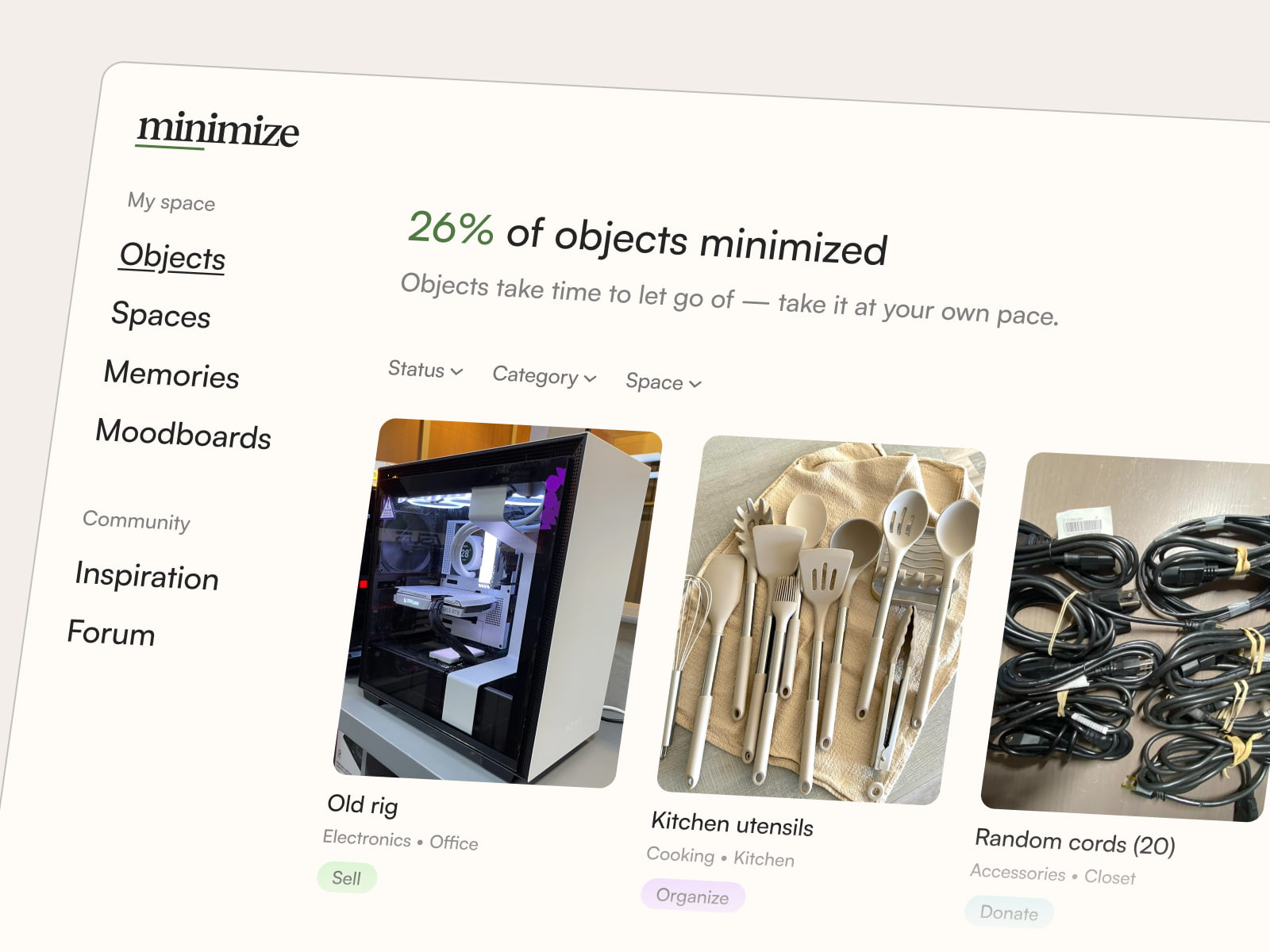Open the Inspiration page
Viewport: 1270px width, 952px height.
147,578
